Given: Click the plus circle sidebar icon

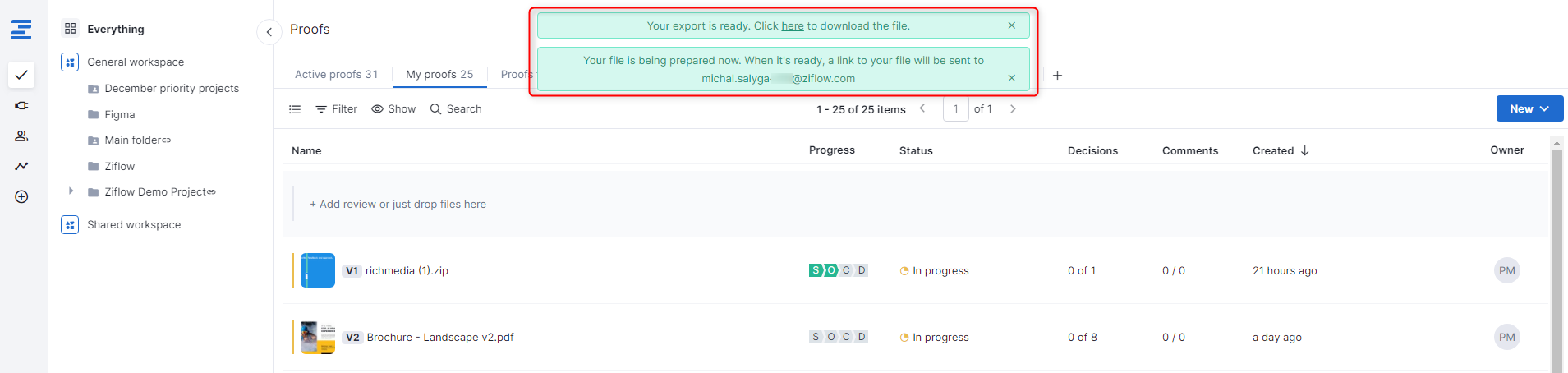Looking at the screenshot, I should pos(21,197).
